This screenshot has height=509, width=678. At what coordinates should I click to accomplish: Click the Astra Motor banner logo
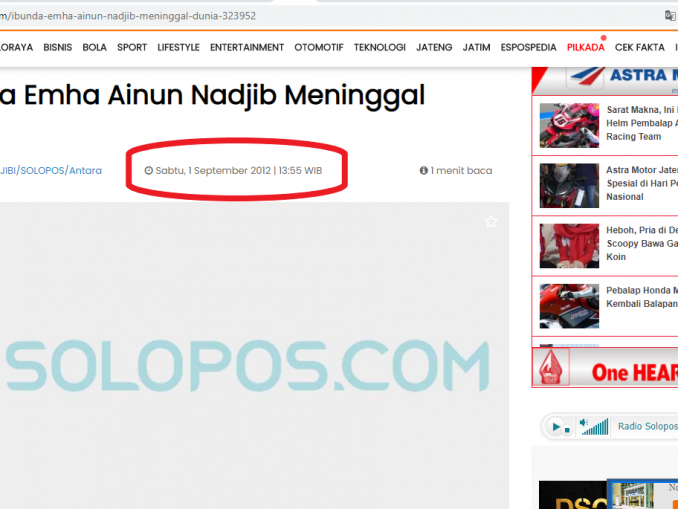(605, 80)
